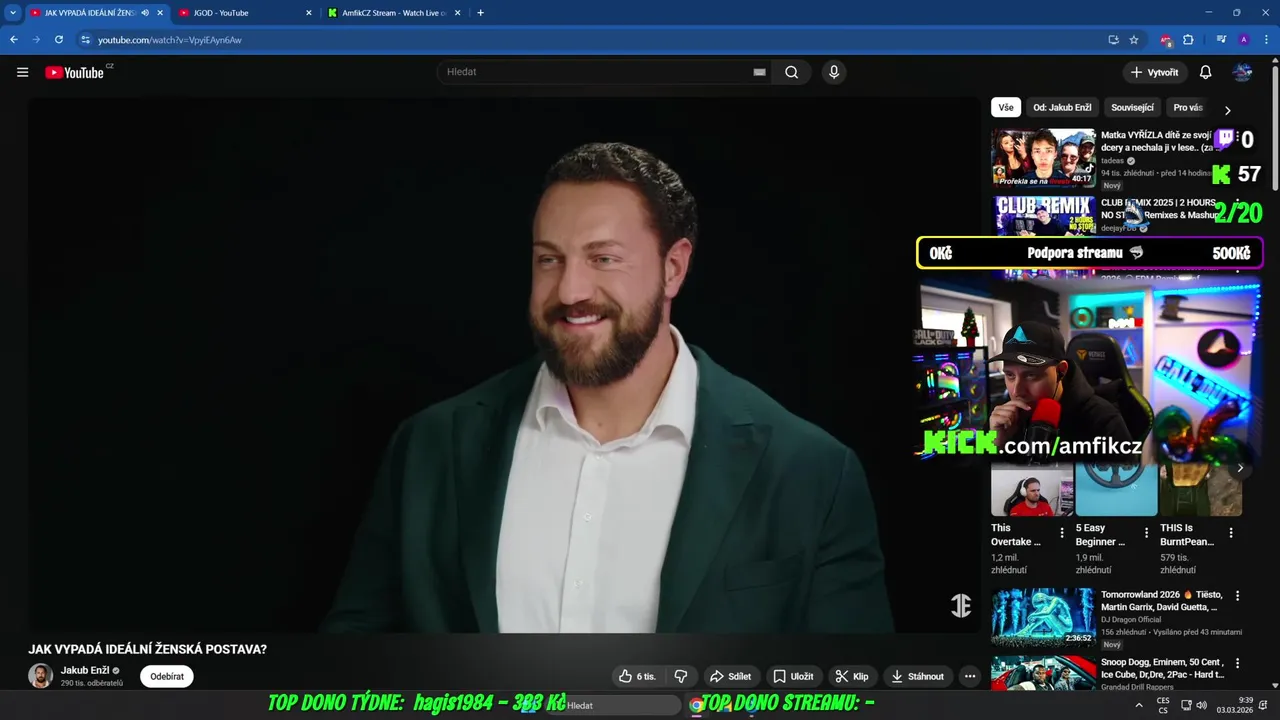
Task: Dislike the video with thumbs down
Action: tap(681, 676)
